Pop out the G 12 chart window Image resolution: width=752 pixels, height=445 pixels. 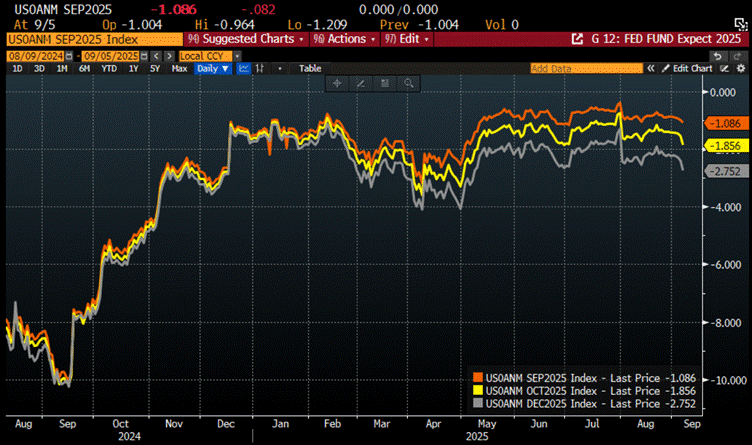(577, 39)
